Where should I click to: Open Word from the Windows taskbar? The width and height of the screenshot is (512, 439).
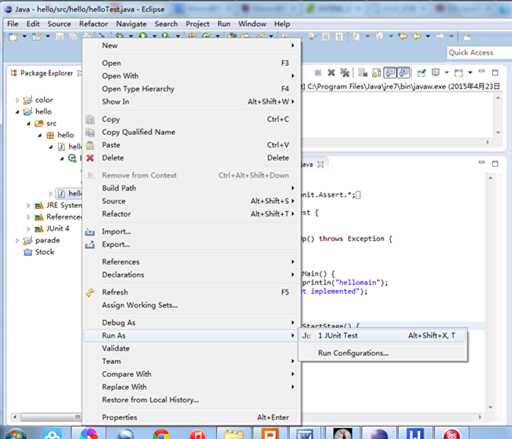pyautogui.click(x=305, y=434)
